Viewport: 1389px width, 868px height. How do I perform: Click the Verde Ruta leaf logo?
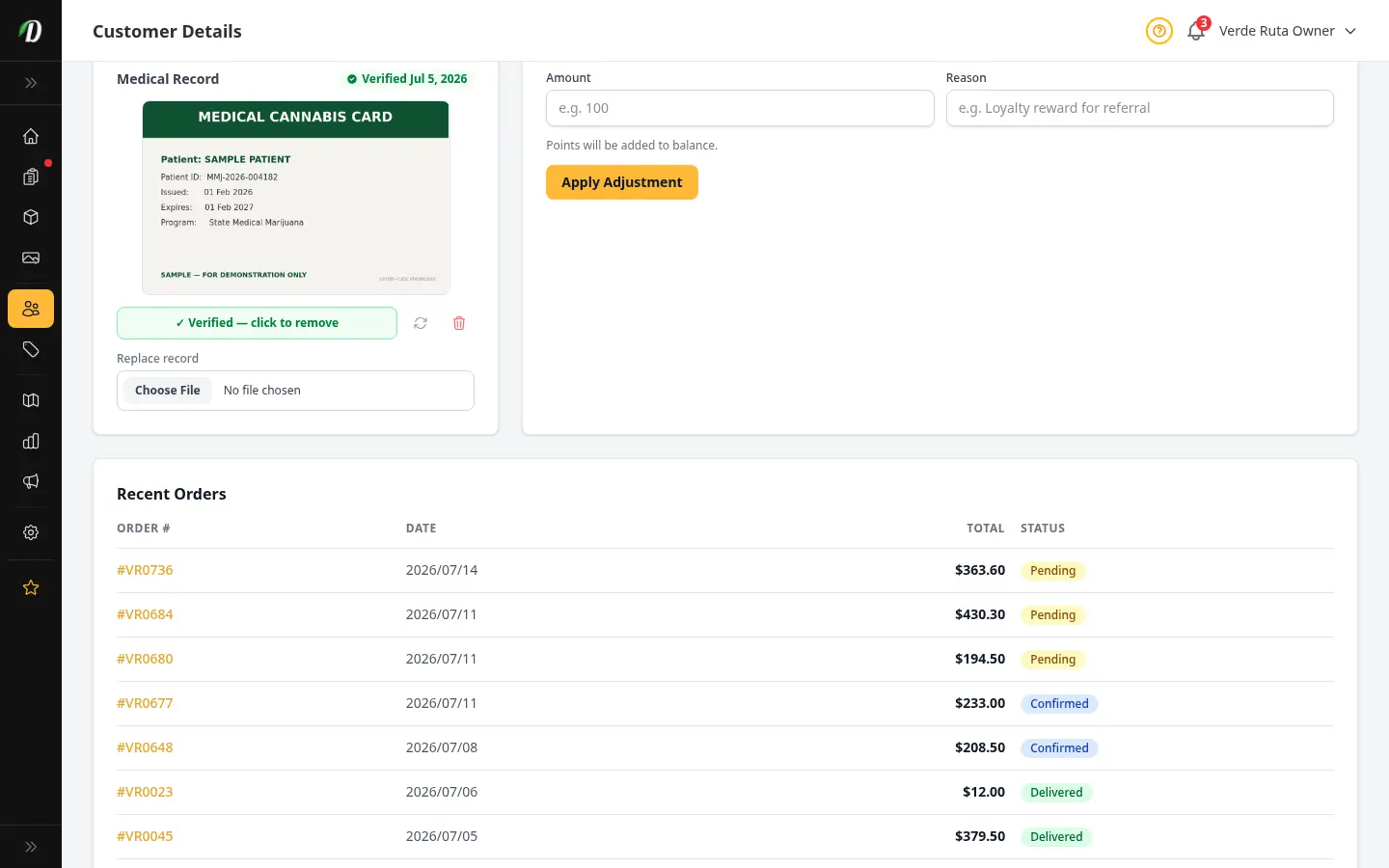31,31
